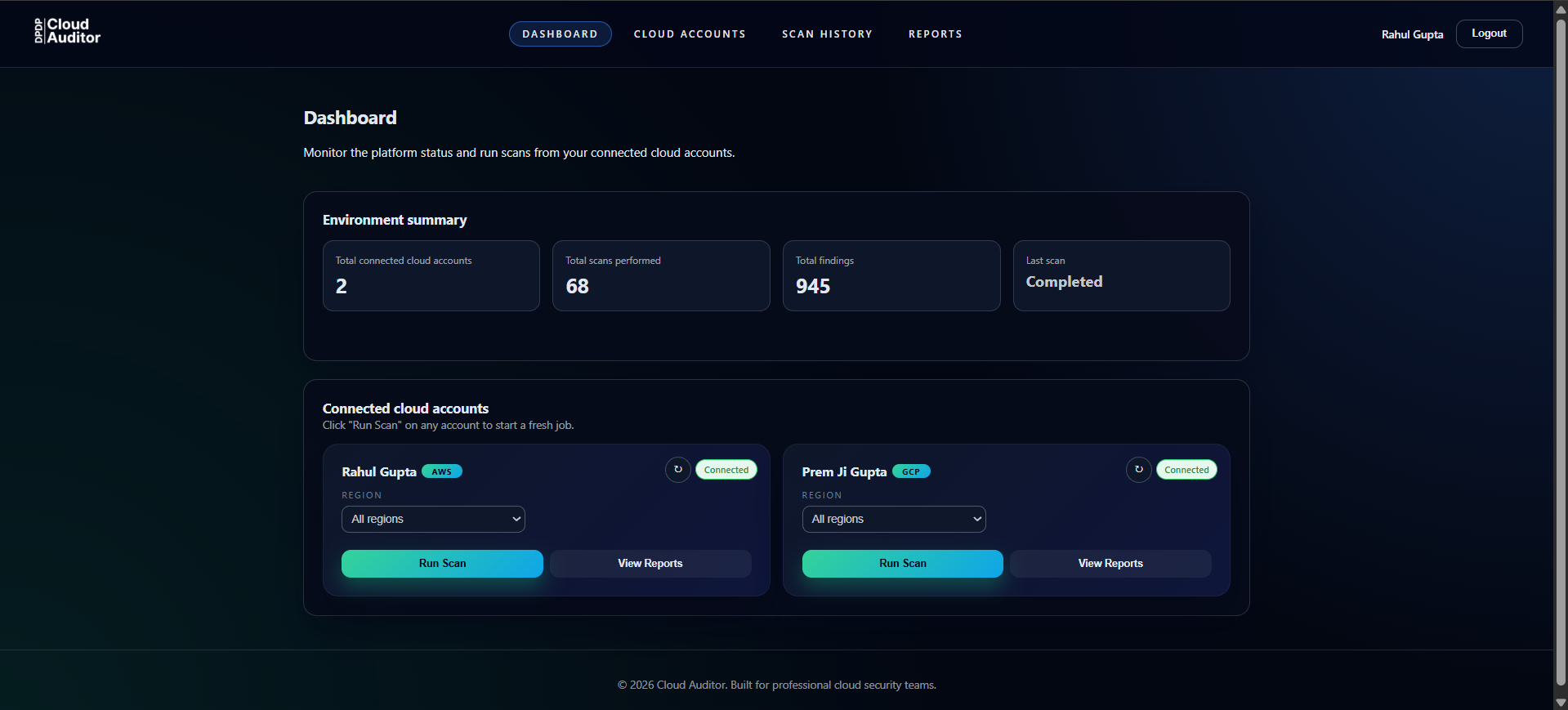The image size is (1568, 710).
Task: Select the Total scans performed card
Action: pyautogui.click(x=661, y=275)
